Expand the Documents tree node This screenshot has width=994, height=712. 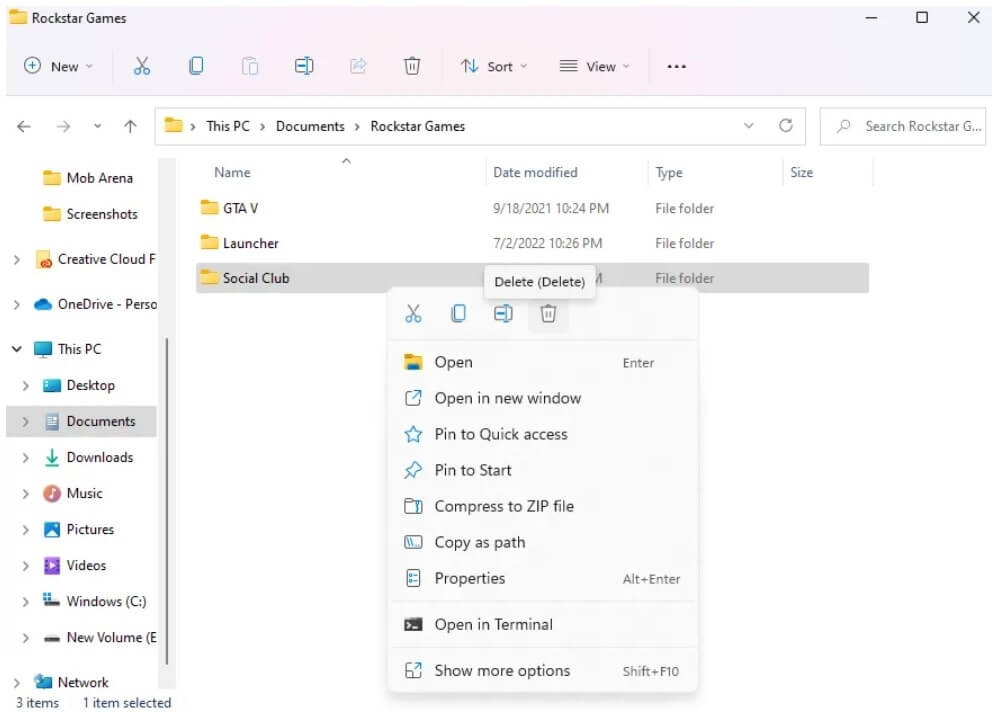25,422
